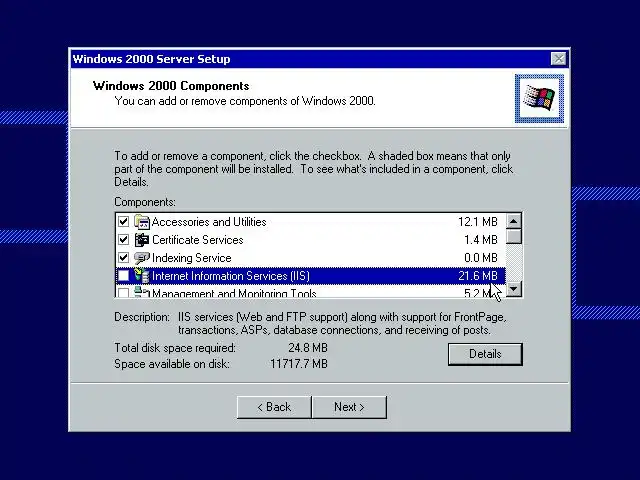
Task: Click the 1.4 MB size value
Action: (x=480, y=240)
